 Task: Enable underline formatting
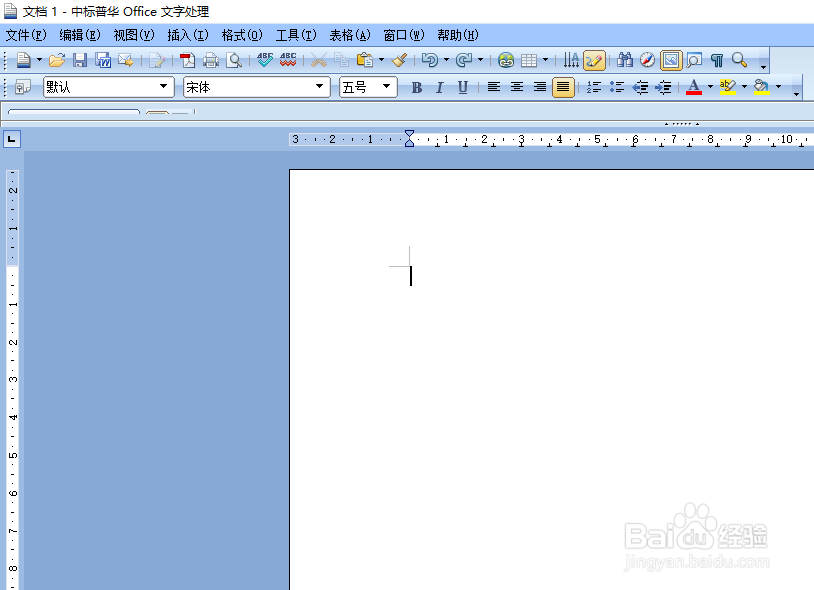(462, 86)
